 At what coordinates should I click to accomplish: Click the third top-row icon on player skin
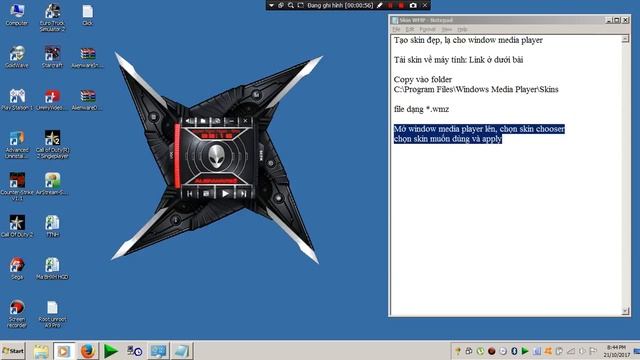(217, 121)
